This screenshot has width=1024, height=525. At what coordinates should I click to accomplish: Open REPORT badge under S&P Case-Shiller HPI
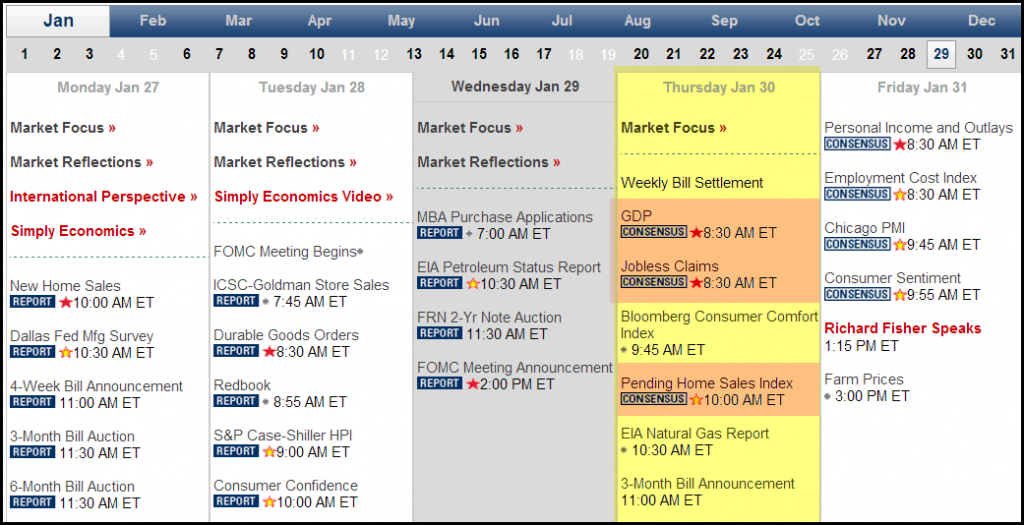coord(236,451)
